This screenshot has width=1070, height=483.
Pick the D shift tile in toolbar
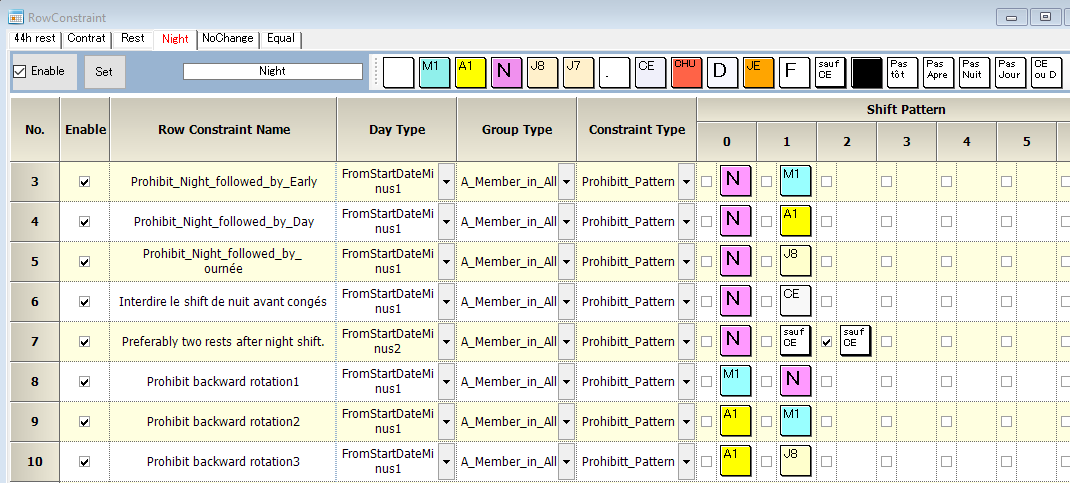pyautogui.click(x=722, y=72)
